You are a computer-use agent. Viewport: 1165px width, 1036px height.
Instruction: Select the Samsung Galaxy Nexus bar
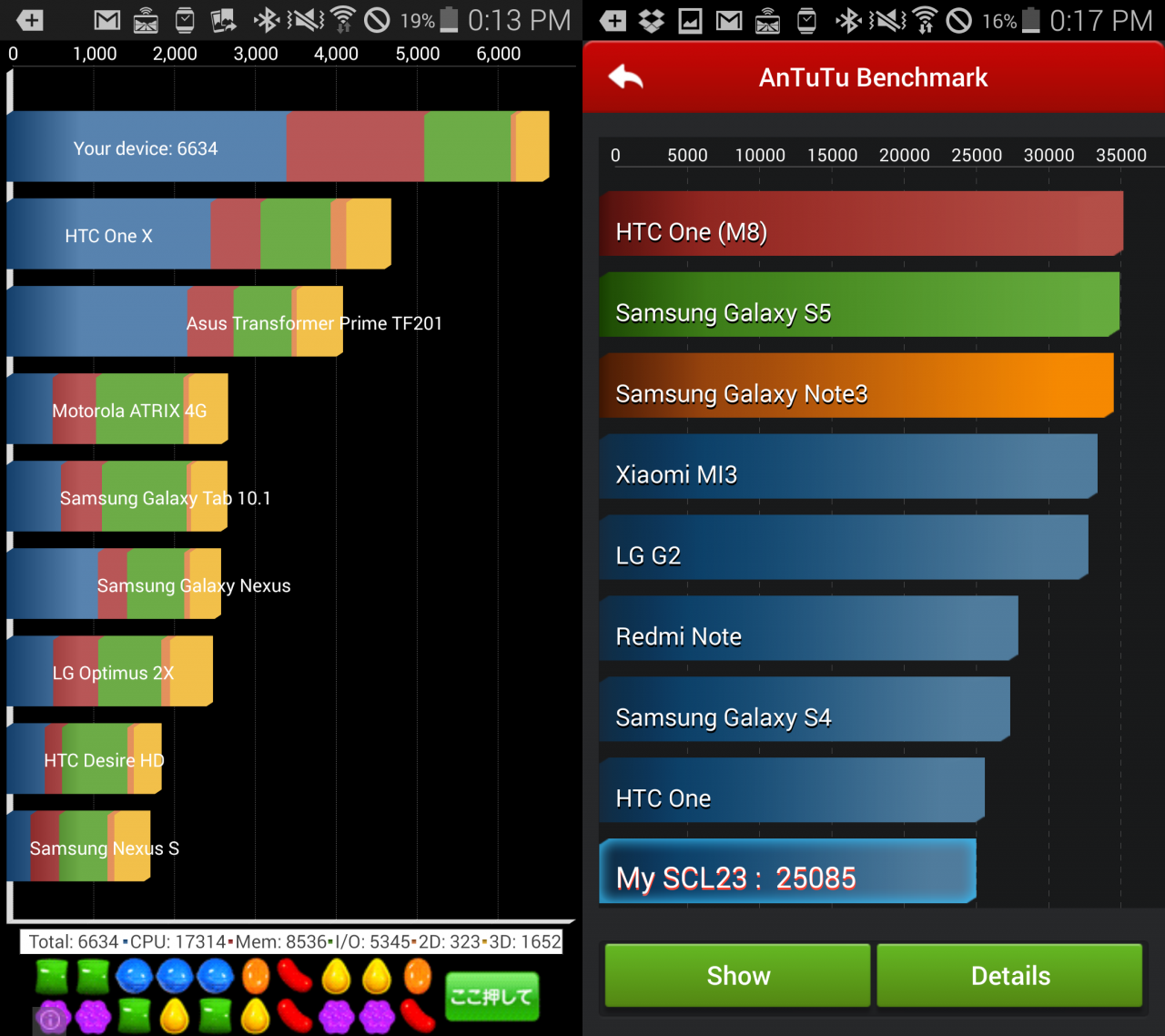115,584
